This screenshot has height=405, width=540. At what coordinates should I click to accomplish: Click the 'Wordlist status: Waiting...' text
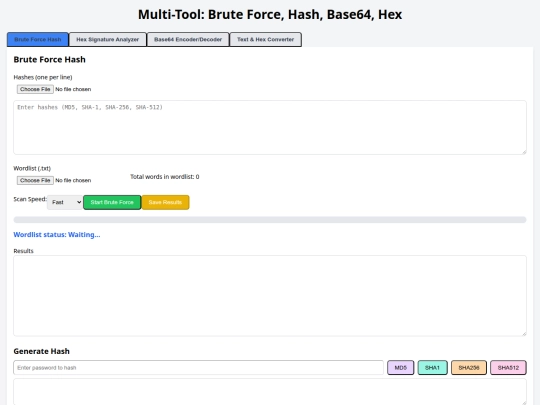pos(57,235)
